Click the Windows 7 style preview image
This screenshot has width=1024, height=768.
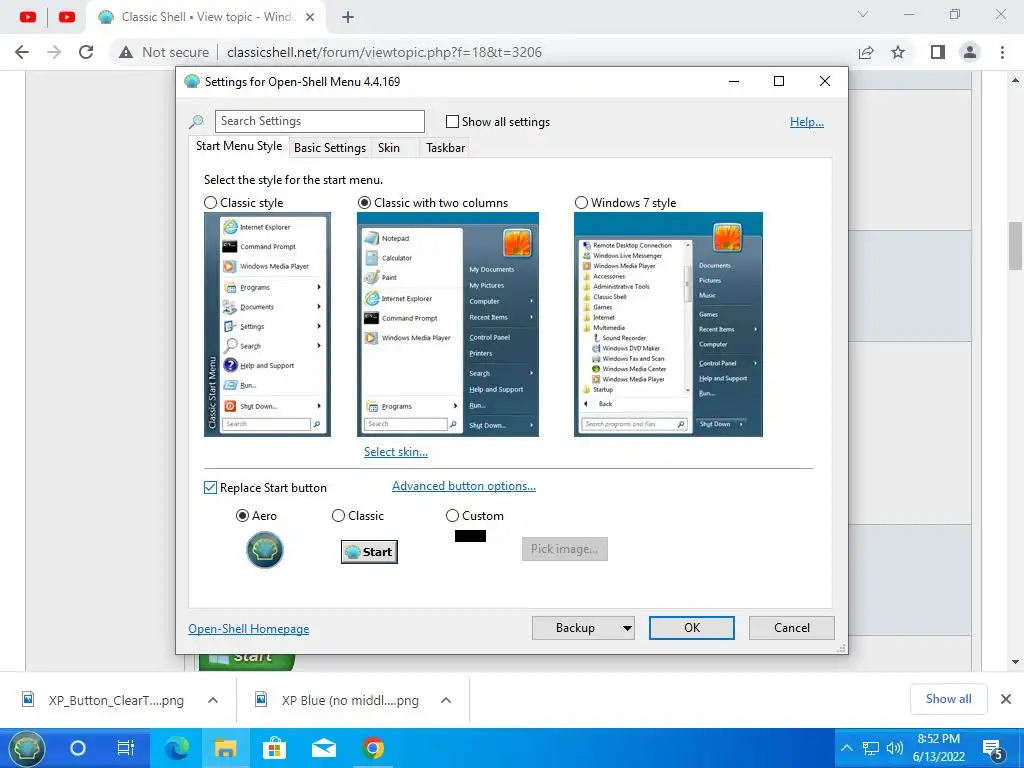click(668, 324)
